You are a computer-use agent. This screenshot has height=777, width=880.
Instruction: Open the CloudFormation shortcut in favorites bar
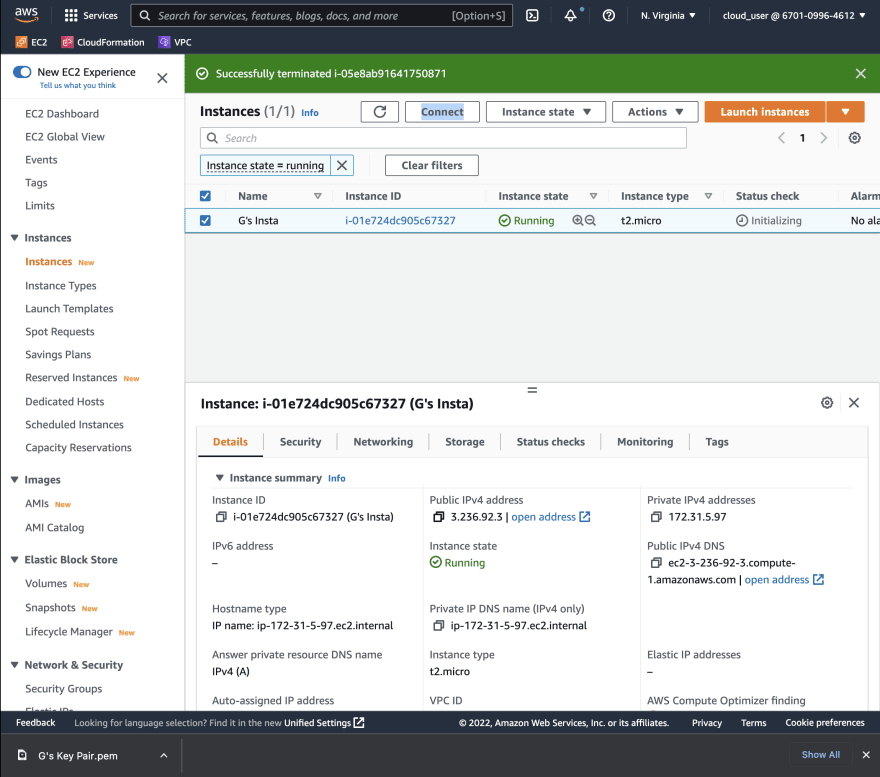(x=103, y=42)
